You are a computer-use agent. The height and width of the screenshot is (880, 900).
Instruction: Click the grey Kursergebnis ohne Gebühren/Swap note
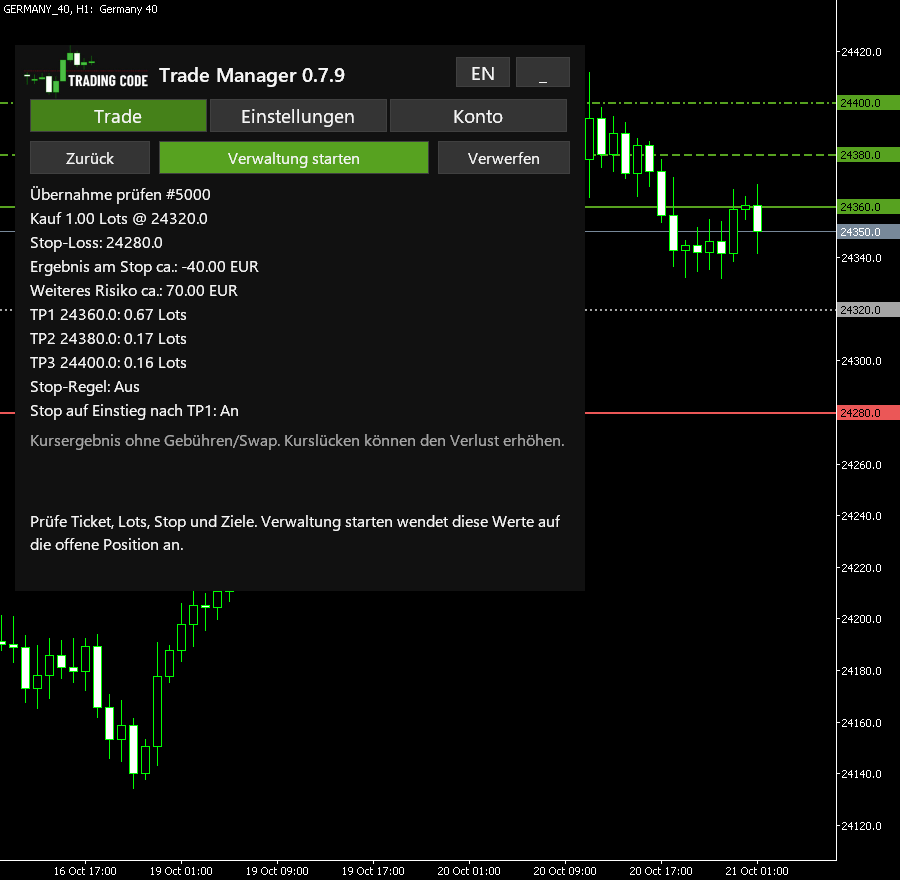[x=297, y=441]
